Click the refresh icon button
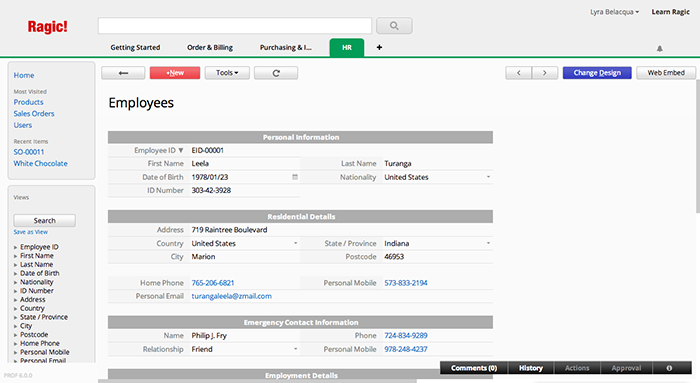Screen dimensions: 700x383 276,73
